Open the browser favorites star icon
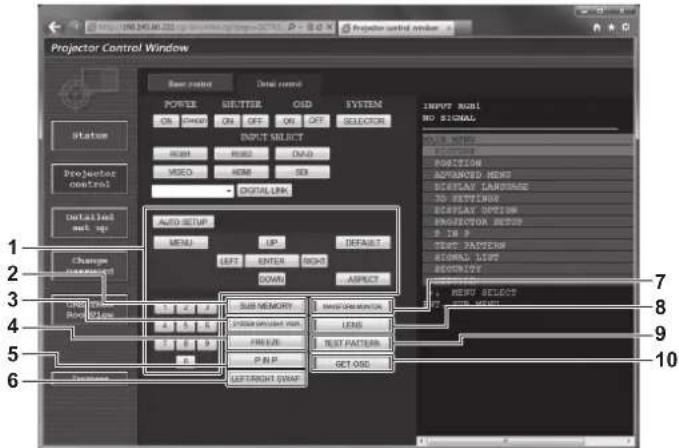Image resolution: width=679 pixels, height=448 pixels. coord(611,27)
